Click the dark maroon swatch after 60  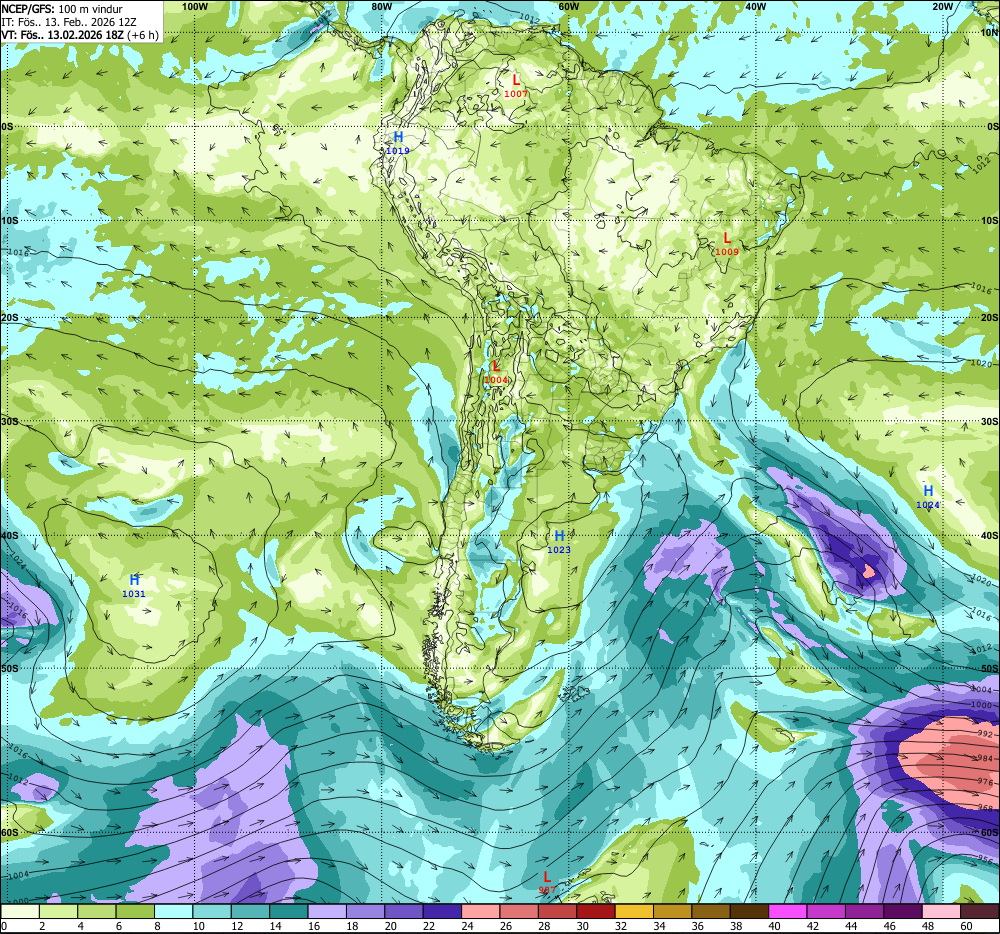[980, 912]
